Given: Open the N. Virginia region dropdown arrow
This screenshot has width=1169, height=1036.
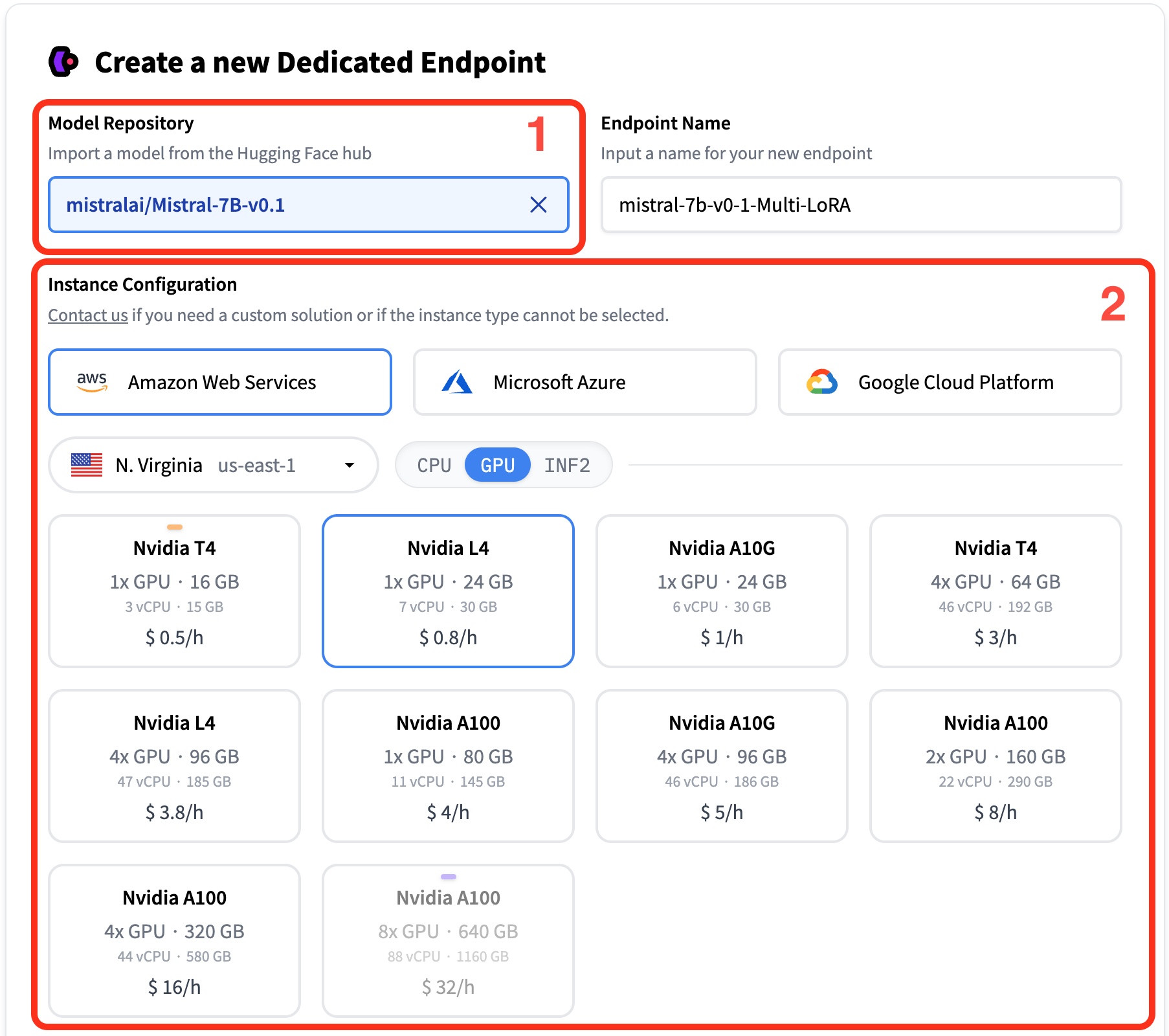Looking at the screenshot, I should 350,465.
